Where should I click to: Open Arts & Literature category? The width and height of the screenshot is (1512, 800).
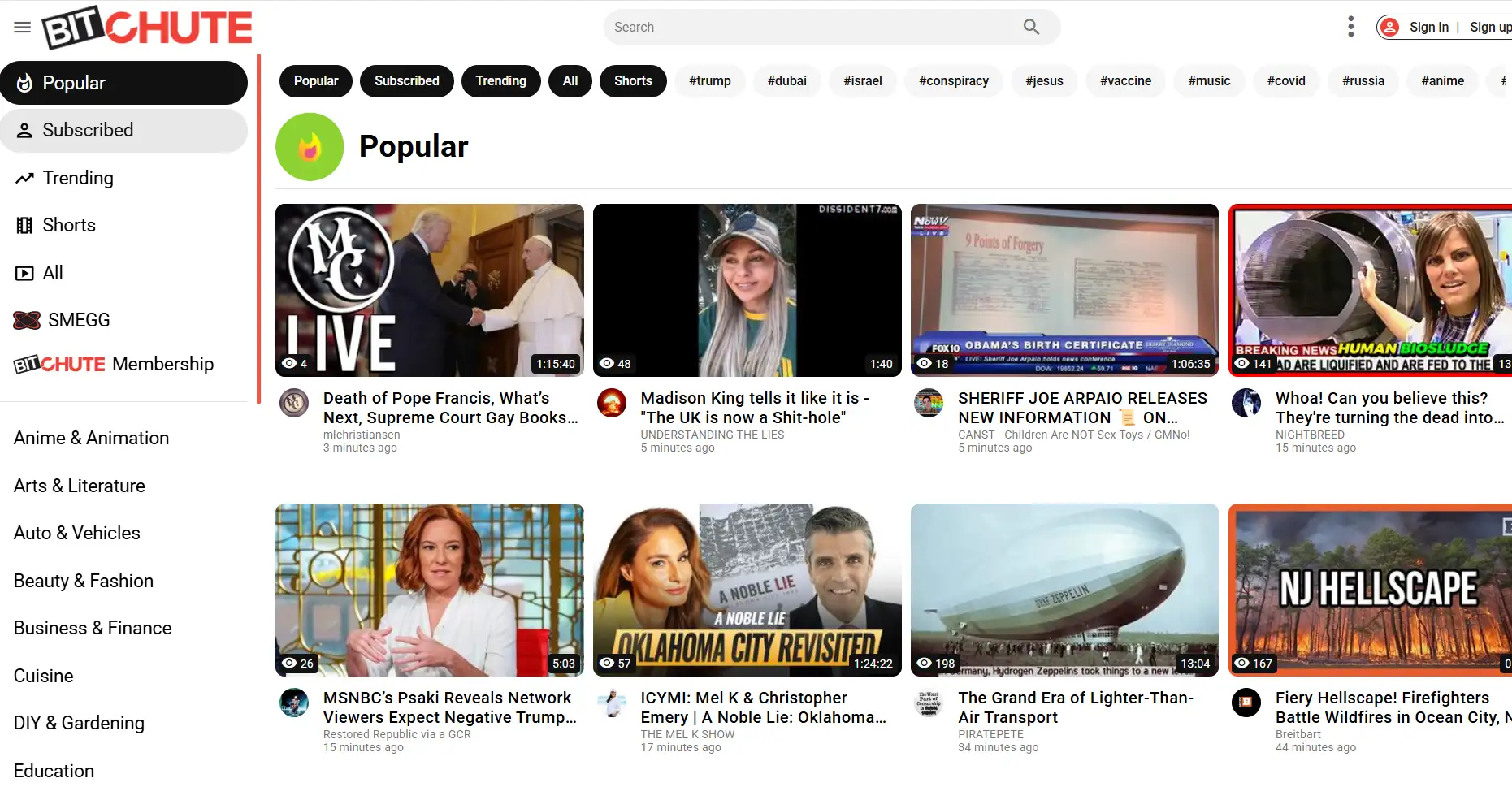pos(80,486)
